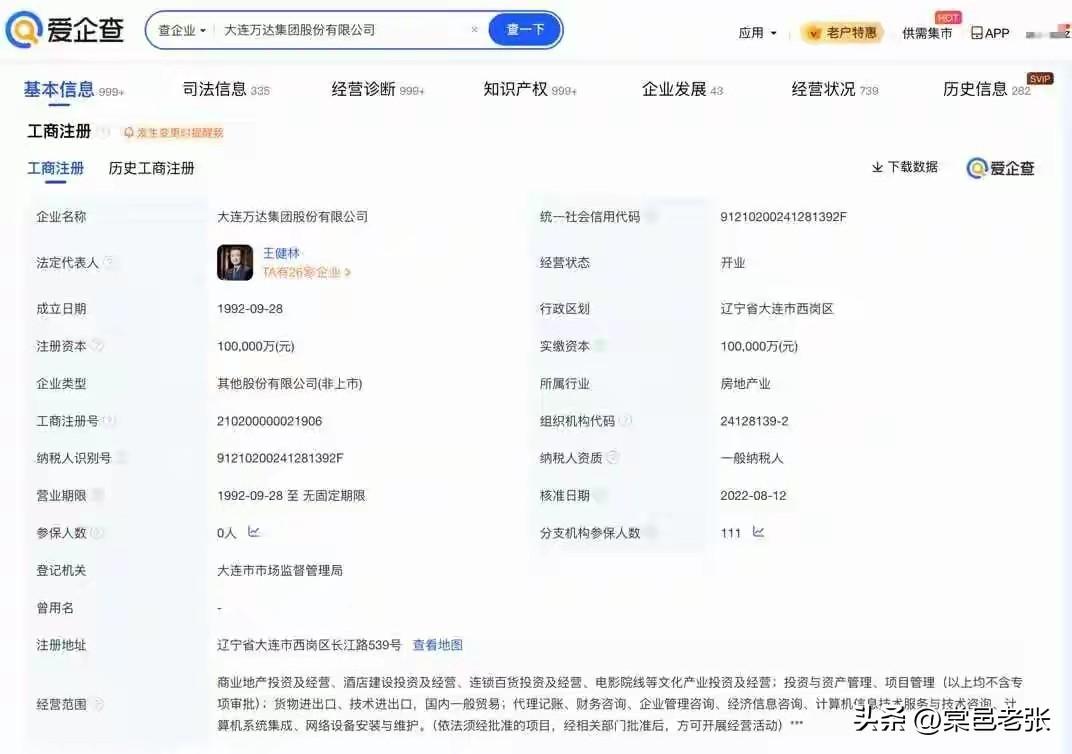Image resolution: width=1072 pixels, height=754 pixels.
Task: Click the registrar 大连市市场监督管理局
Action: [x=280, y=570]
